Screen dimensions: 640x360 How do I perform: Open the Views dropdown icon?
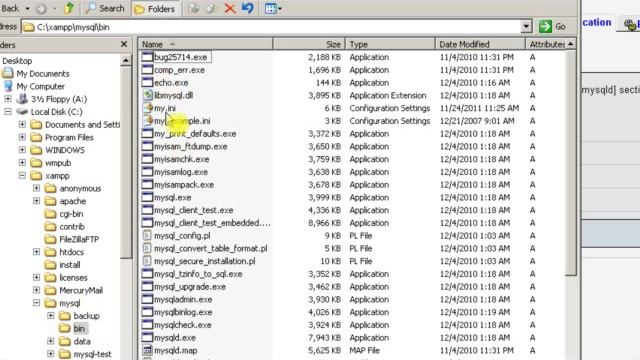[x=273, y=9]
